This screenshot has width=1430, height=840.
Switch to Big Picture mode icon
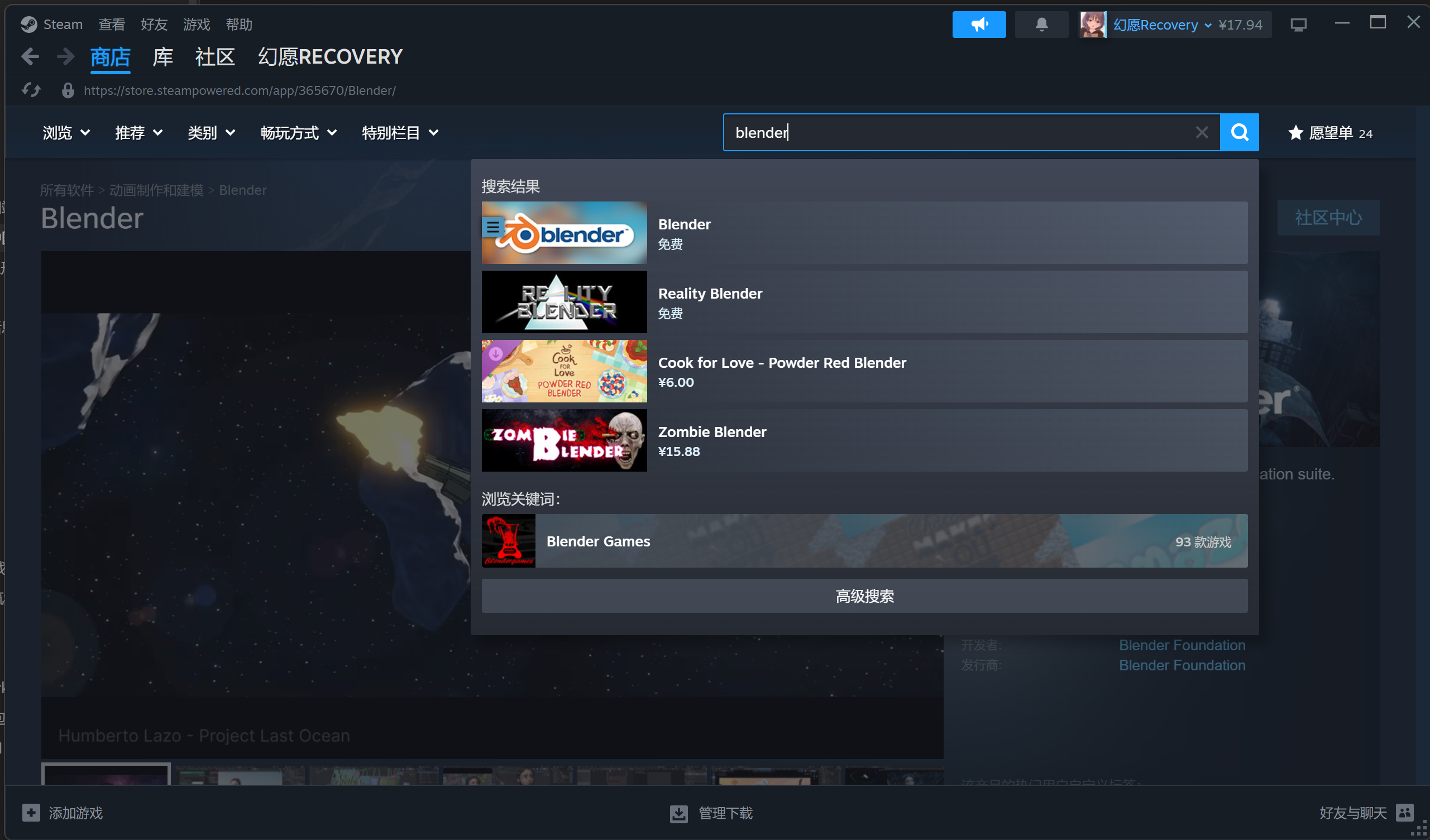(x=1298, y=25)
